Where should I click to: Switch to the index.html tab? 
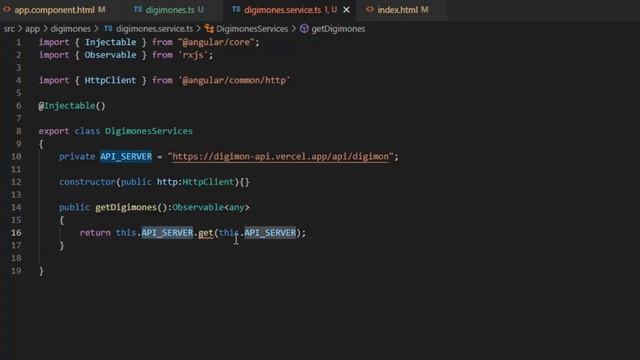[397, 10]
